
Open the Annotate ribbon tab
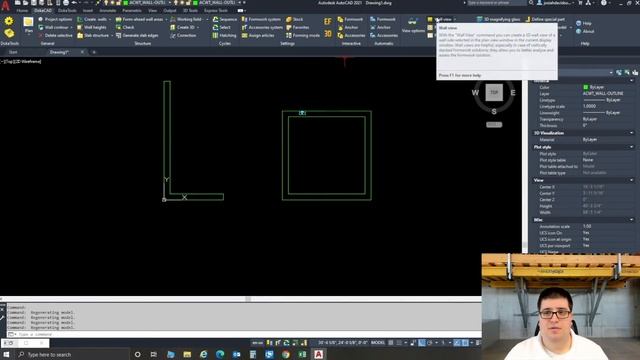(x=108, y=11)
